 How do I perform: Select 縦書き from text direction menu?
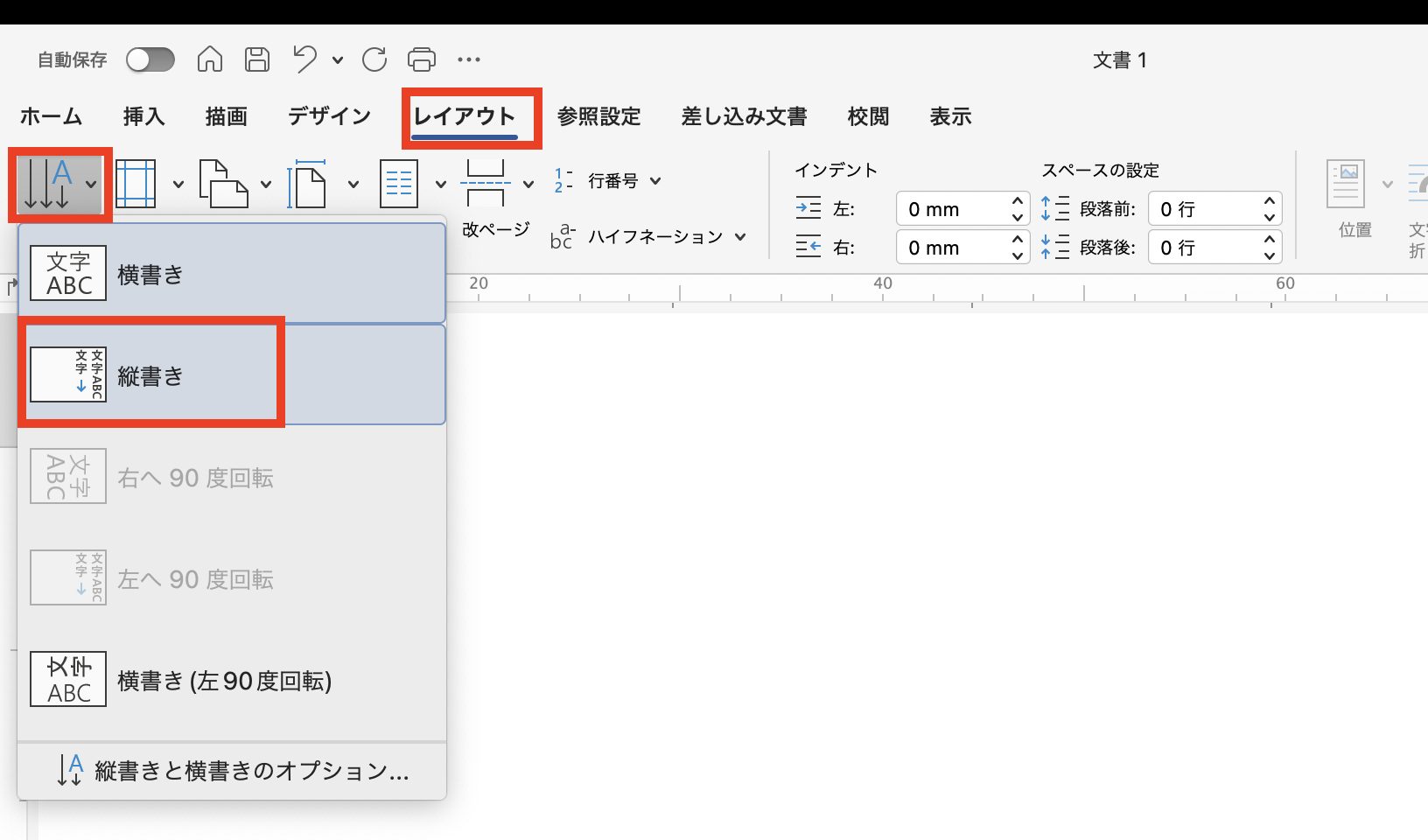click(x=232, y=375)
